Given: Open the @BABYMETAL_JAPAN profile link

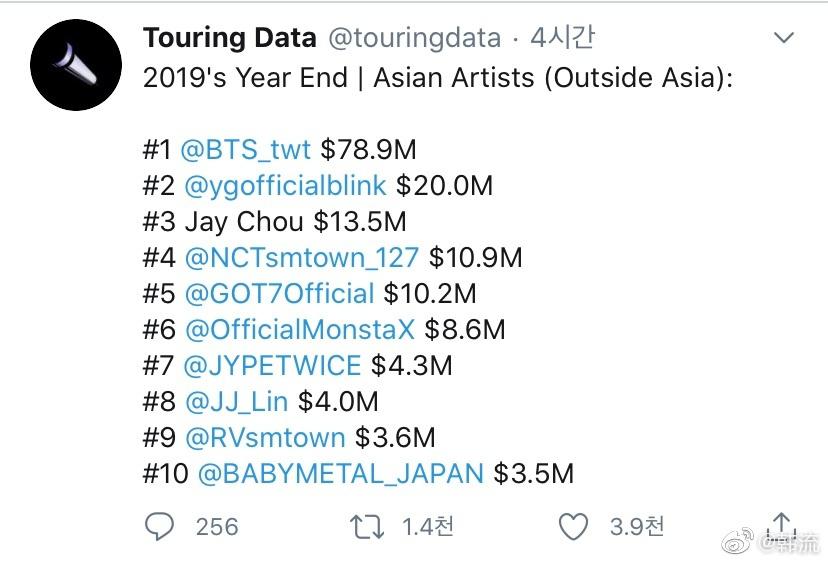Looking at the screenshot, I should [x=341, y=473].
